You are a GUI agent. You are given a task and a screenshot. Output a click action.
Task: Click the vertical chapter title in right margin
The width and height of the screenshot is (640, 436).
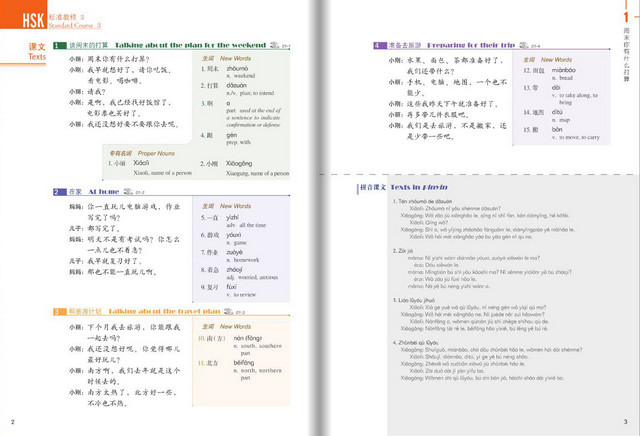coord(627,55)
